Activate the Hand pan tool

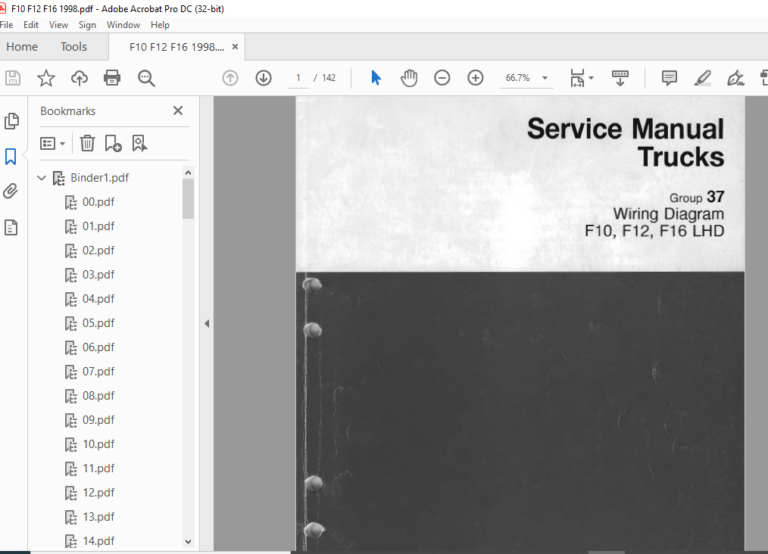[409, 78]
